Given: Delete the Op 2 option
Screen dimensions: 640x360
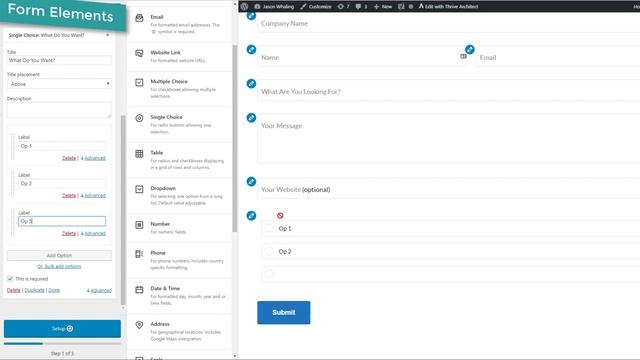Looking at the screenshot, I should [x=69, y=196].
